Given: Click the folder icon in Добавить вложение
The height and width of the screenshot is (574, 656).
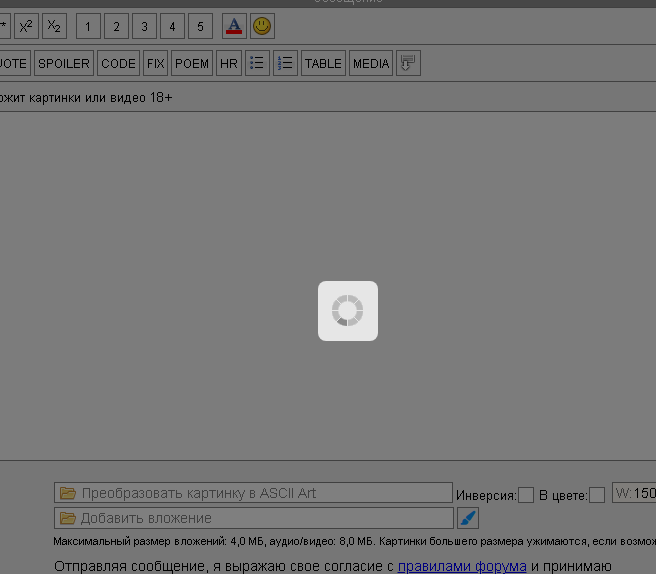Looking at the screenshot, I should [x=68, y=518].
